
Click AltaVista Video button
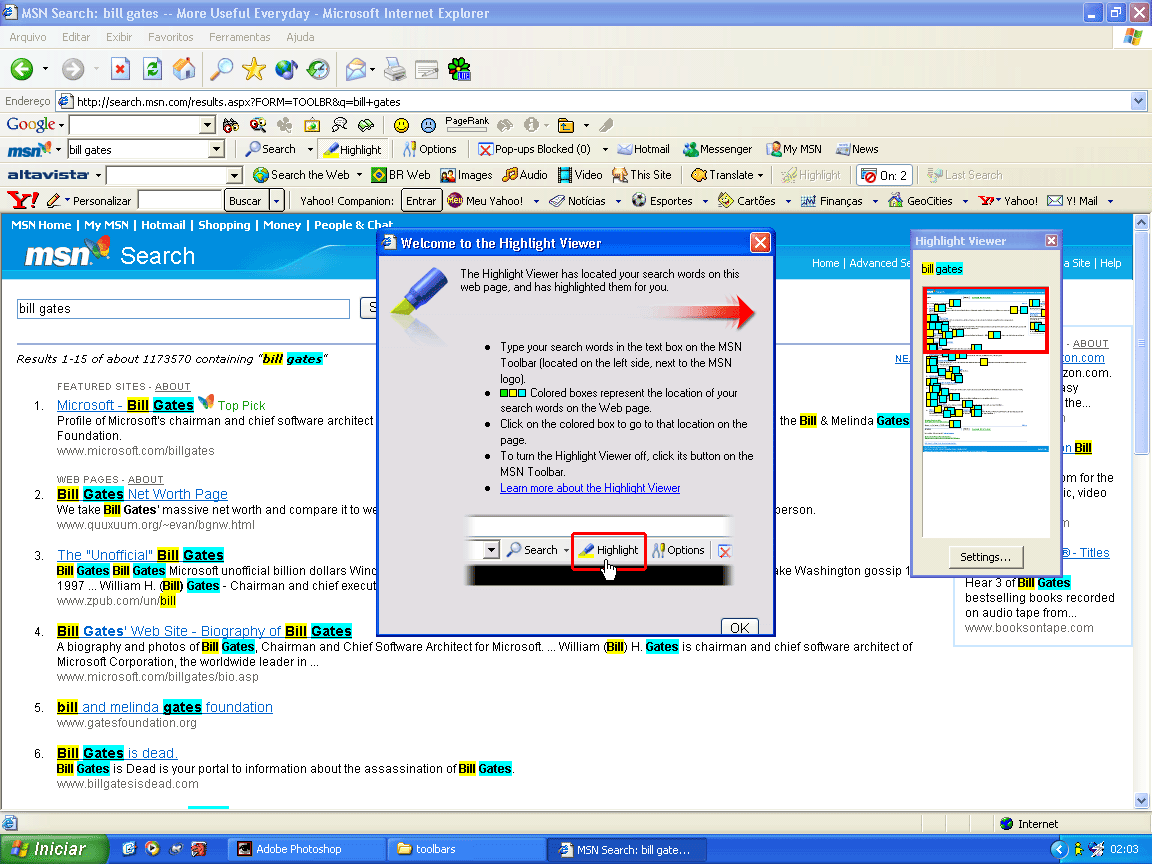580,175
